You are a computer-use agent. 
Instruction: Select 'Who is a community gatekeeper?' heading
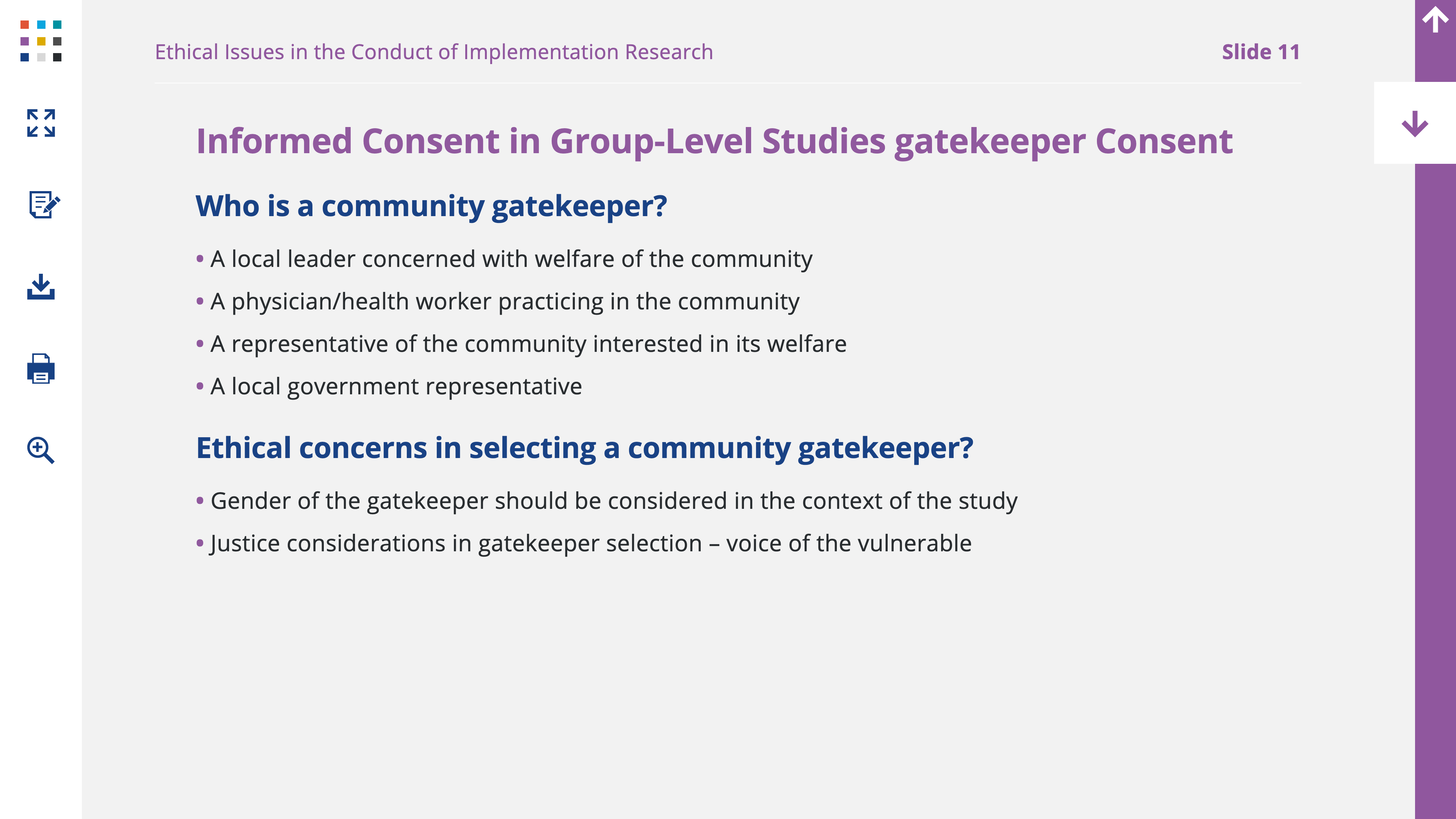coord(431,206)
